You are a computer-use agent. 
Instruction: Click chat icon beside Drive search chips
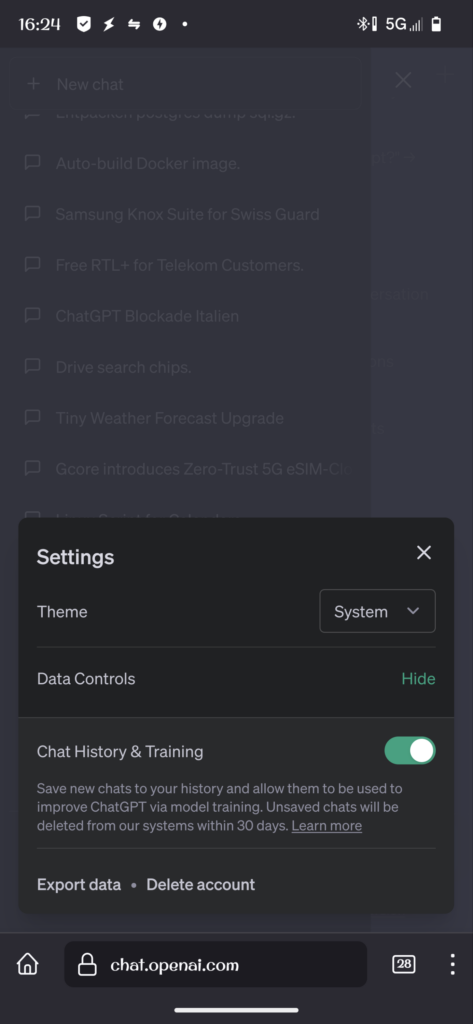(32, 366)
